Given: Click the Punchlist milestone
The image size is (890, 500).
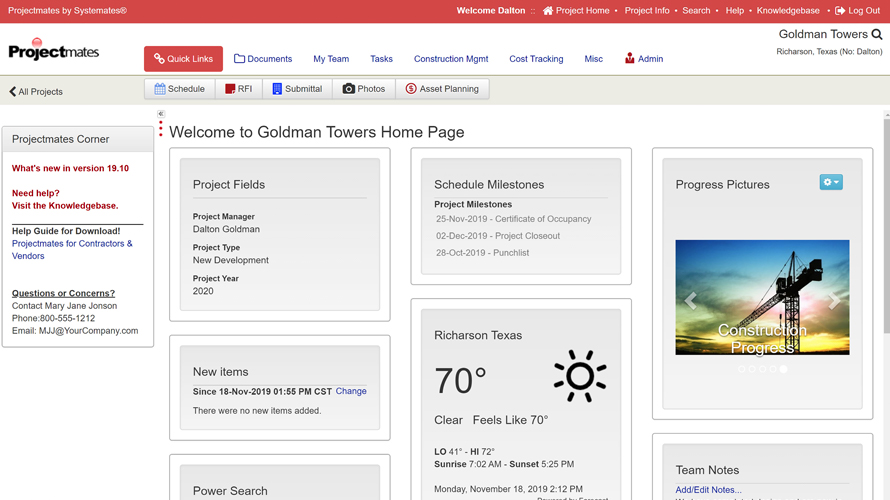Looking at the screenshot, I should point(482,253).
